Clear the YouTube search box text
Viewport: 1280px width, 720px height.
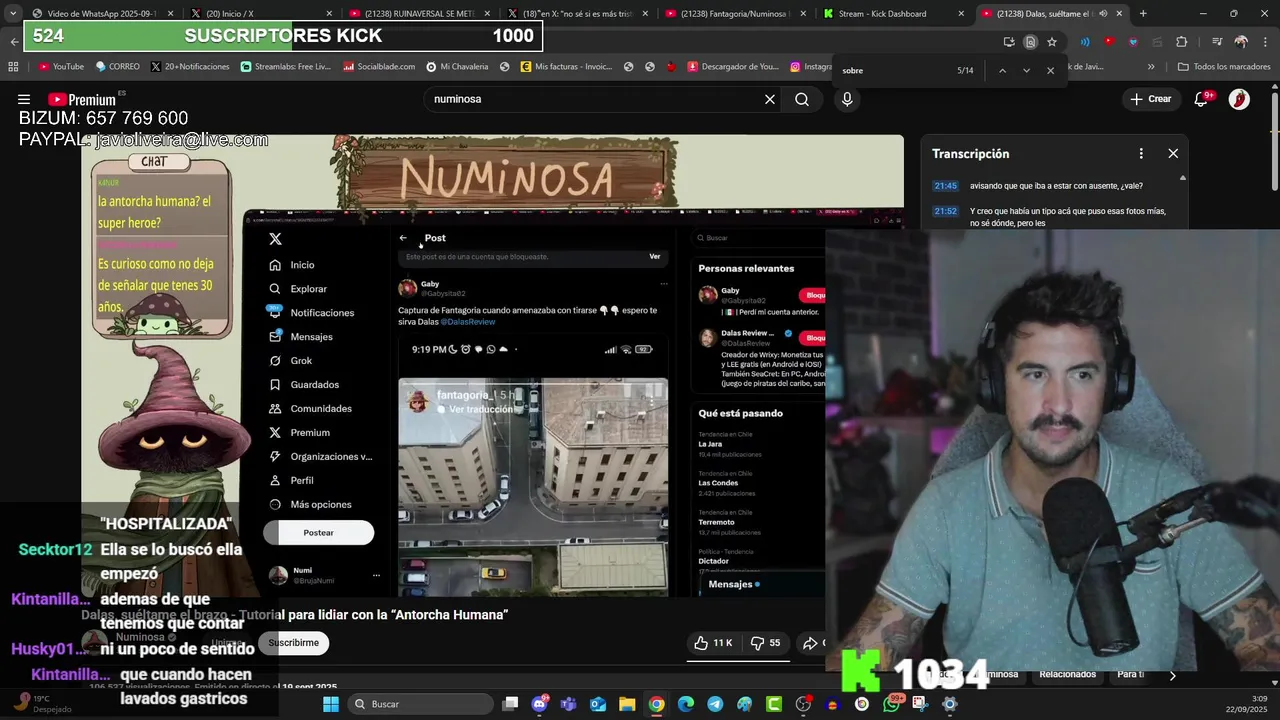(770, 99)
